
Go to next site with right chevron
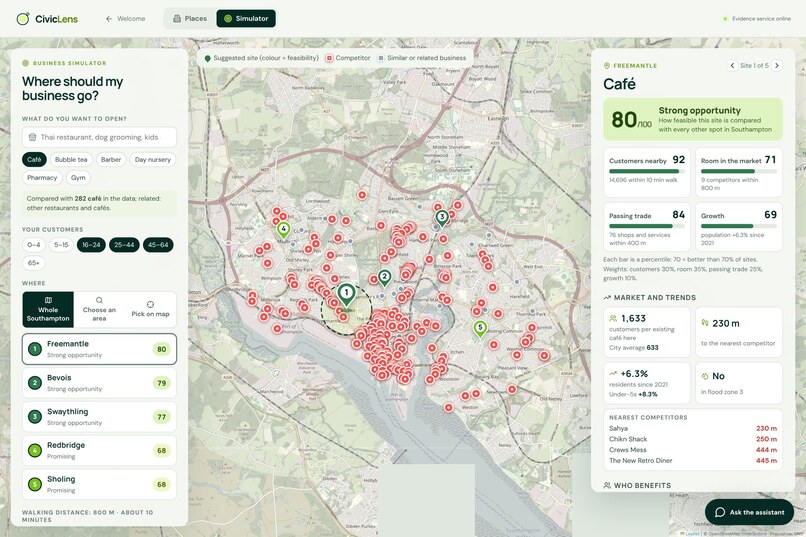(x=777, y=65)
